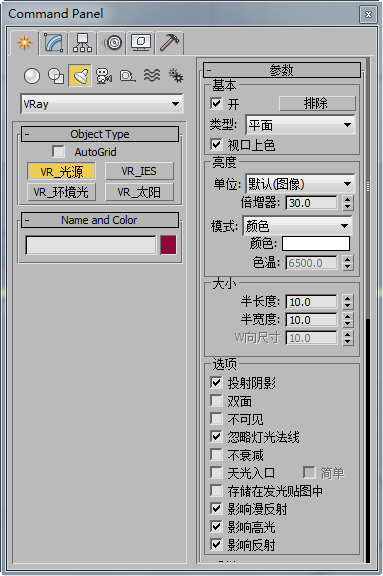Open the 单位 dropdown showing 默认(图像)
Screen dimensions: 383x576
(x=300, y=184)
